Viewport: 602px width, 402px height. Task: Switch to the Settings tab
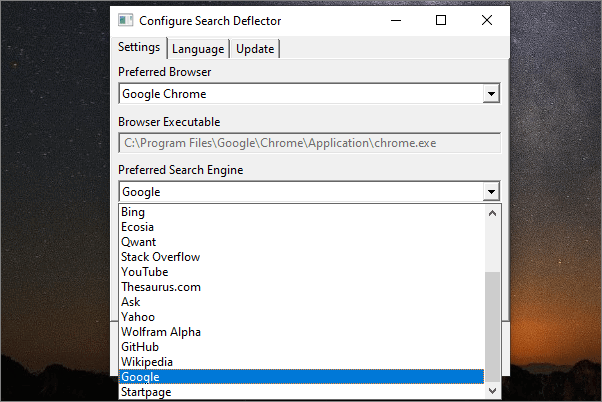tap(139, 47)
